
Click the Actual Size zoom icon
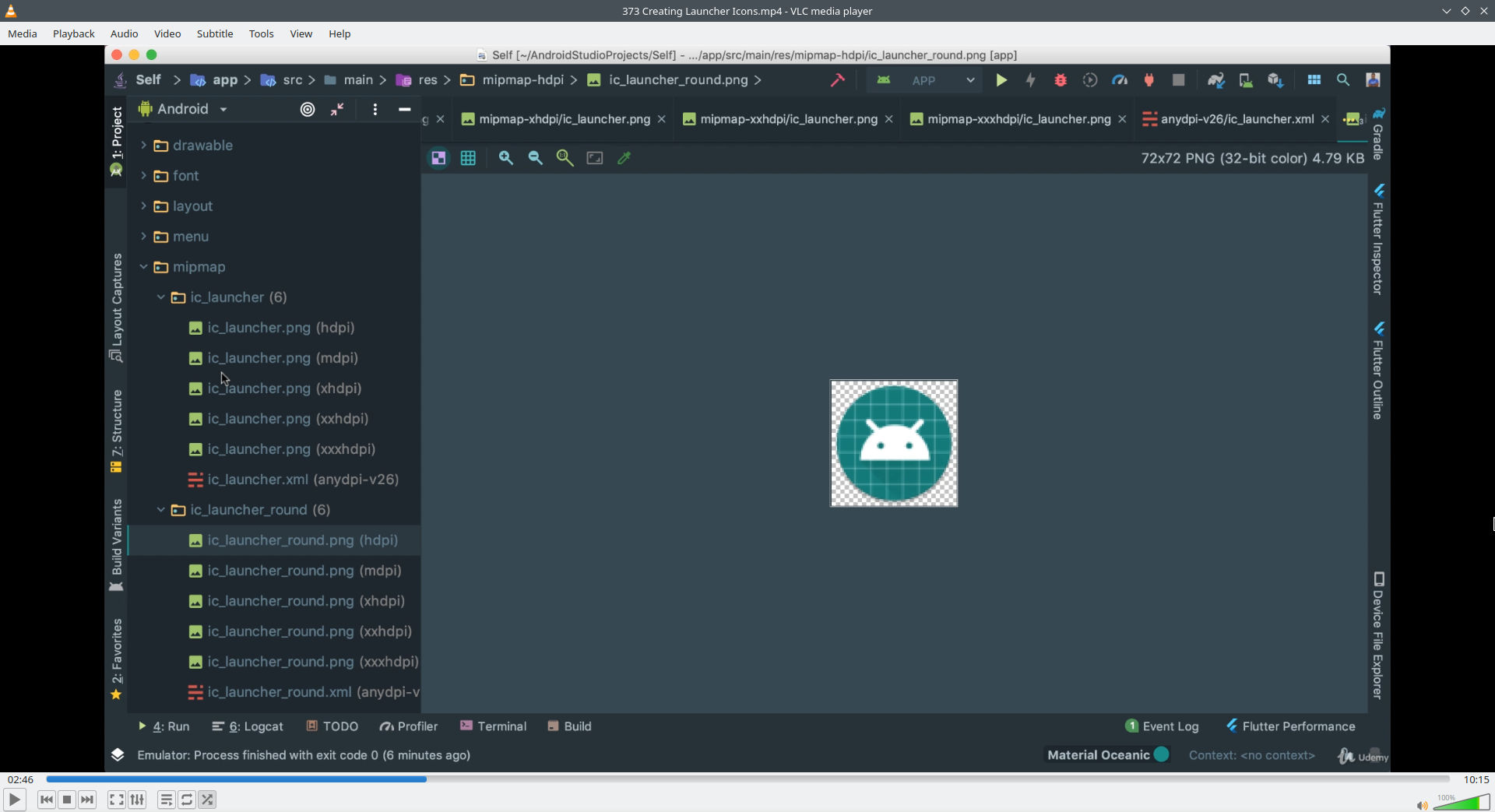(x=565, y=158)
